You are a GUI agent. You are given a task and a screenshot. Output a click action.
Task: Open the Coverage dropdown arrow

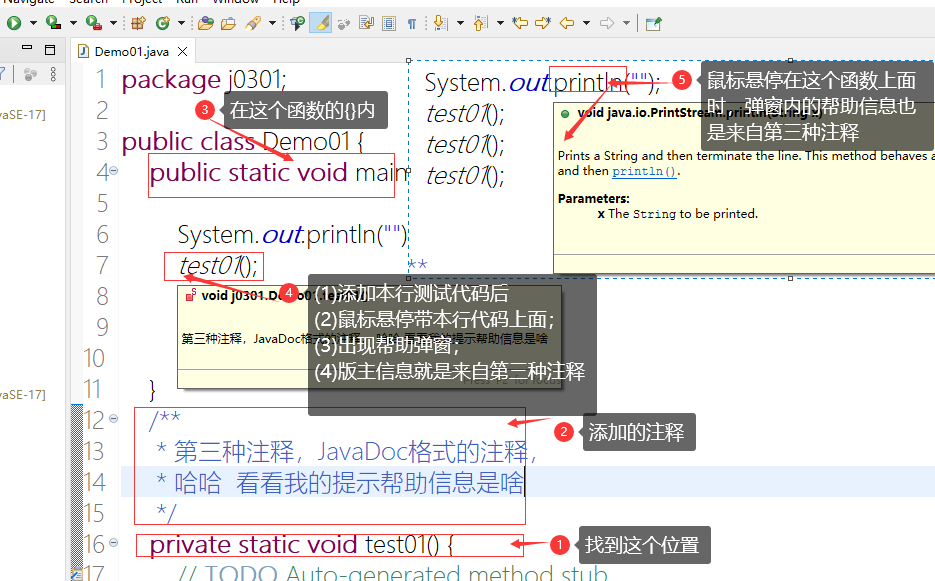(73, 23)
